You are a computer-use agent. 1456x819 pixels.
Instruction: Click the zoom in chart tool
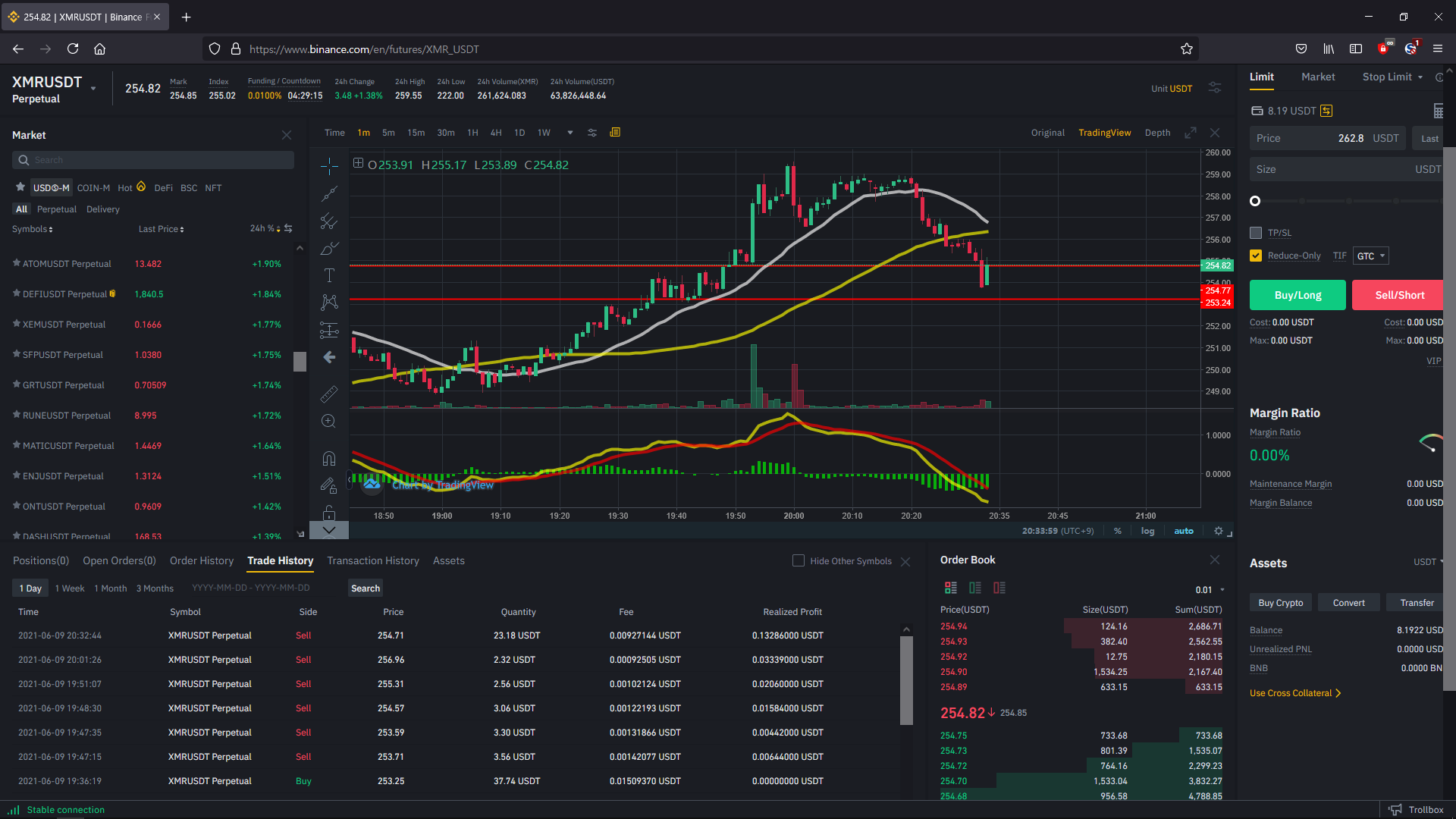329,422
